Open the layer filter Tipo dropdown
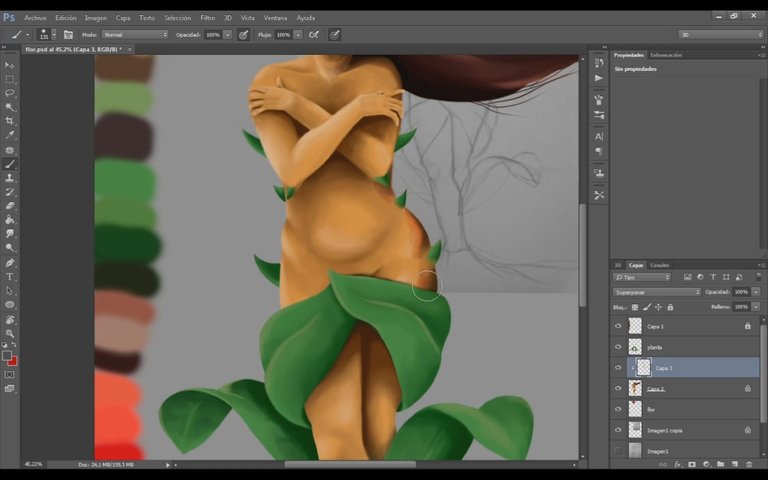This screenshot has width=768, height=480. pyautogui.click(x=642, y=277)
